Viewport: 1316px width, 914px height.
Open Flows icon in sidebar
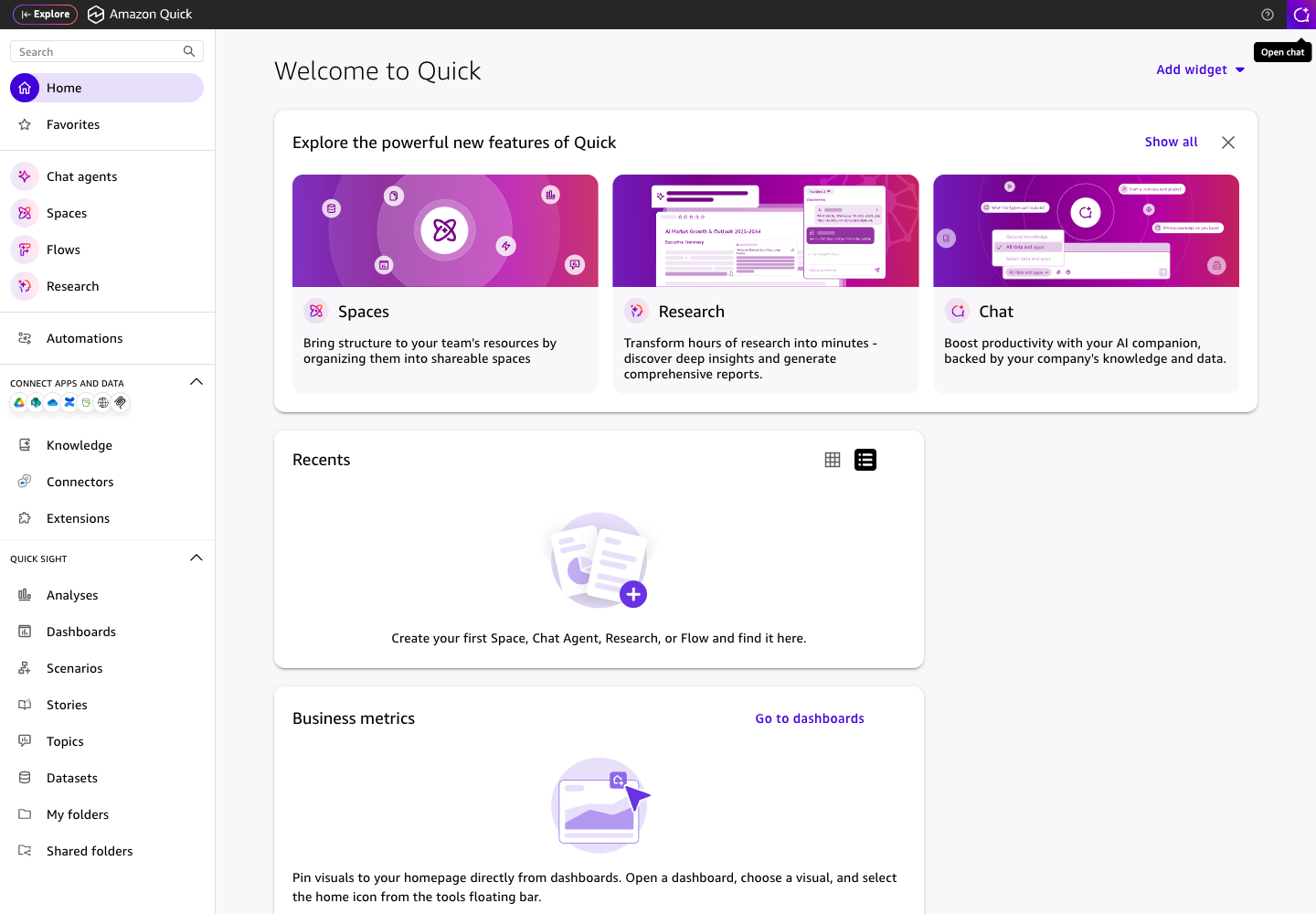click(x=25, y=250)
